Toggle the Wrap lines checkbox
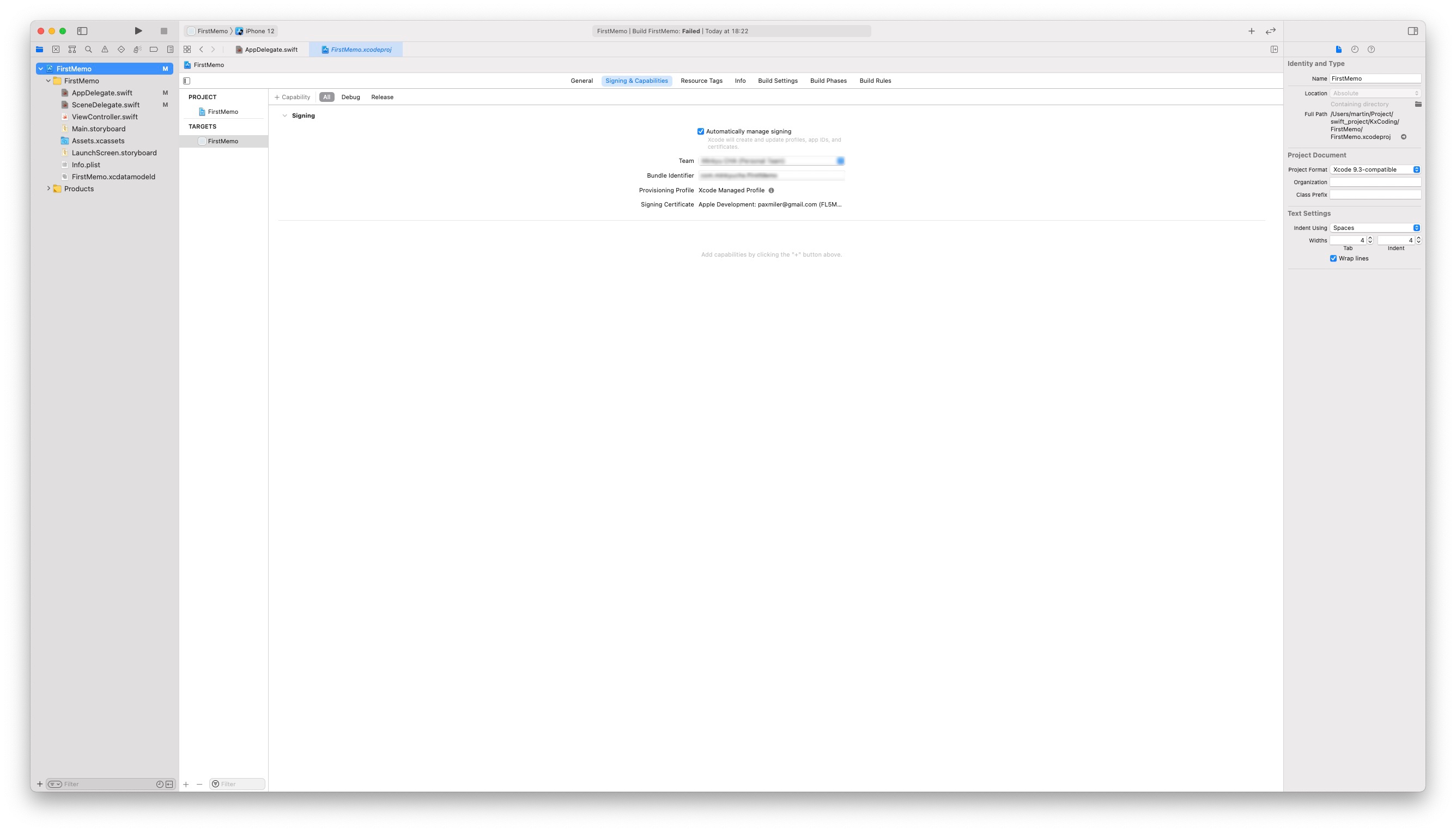The height and width of the screenshot is (832, 1456). [x=1333, y=258]
